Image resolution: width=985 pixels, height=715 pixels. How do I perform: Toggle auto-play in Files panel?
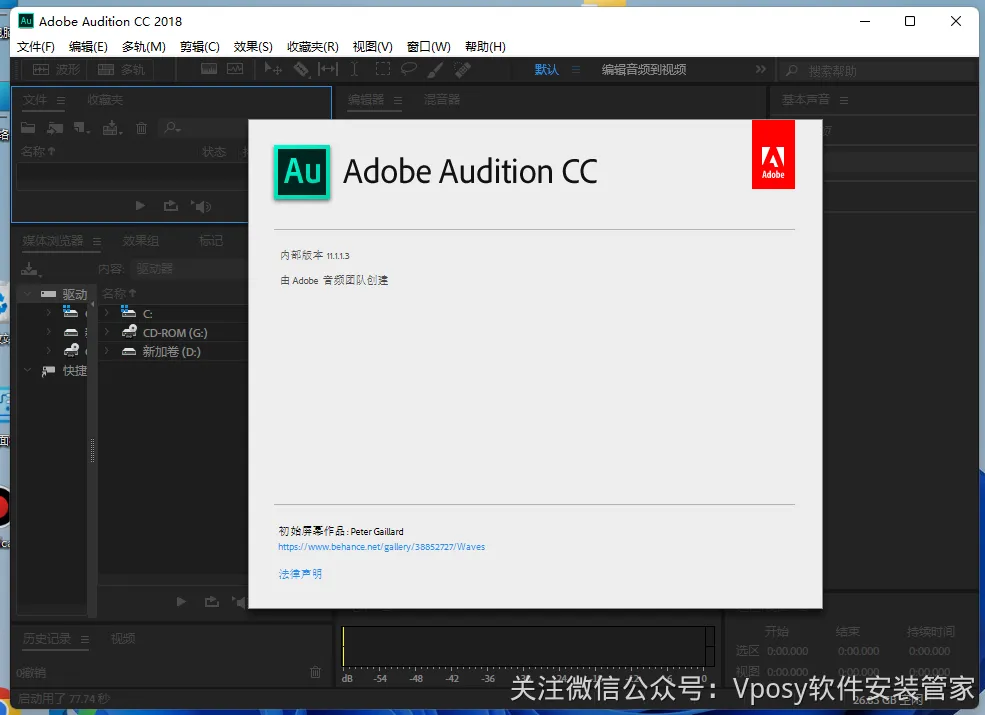(x=202, y=205)
